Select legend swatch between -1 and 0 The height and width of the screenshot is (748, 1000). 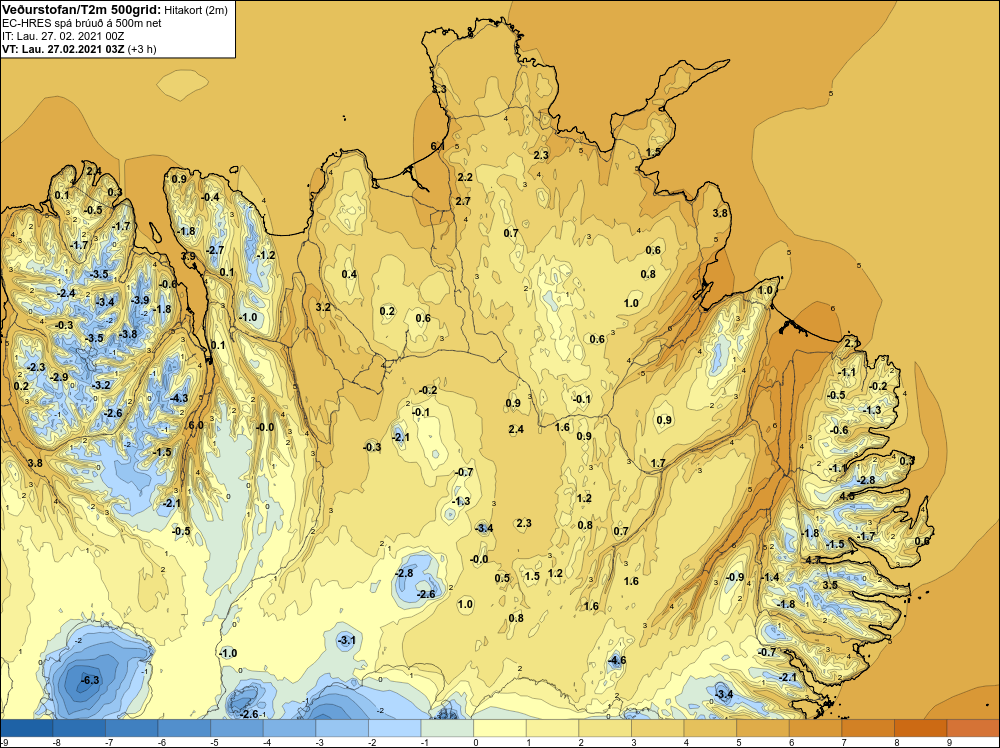448,728
